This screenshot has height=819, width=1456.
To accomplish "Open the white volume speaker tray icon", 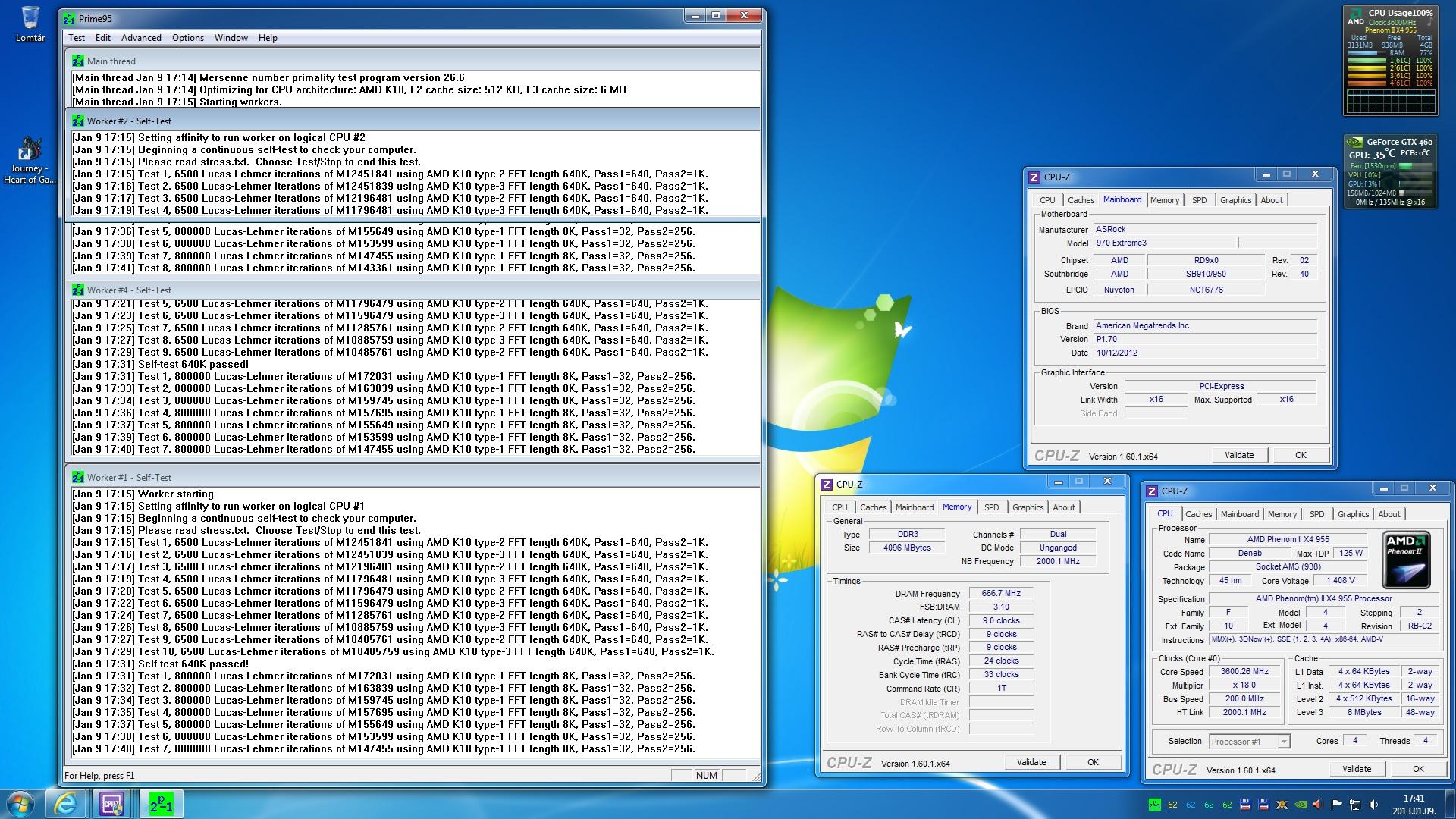I will coord(1373,805).
